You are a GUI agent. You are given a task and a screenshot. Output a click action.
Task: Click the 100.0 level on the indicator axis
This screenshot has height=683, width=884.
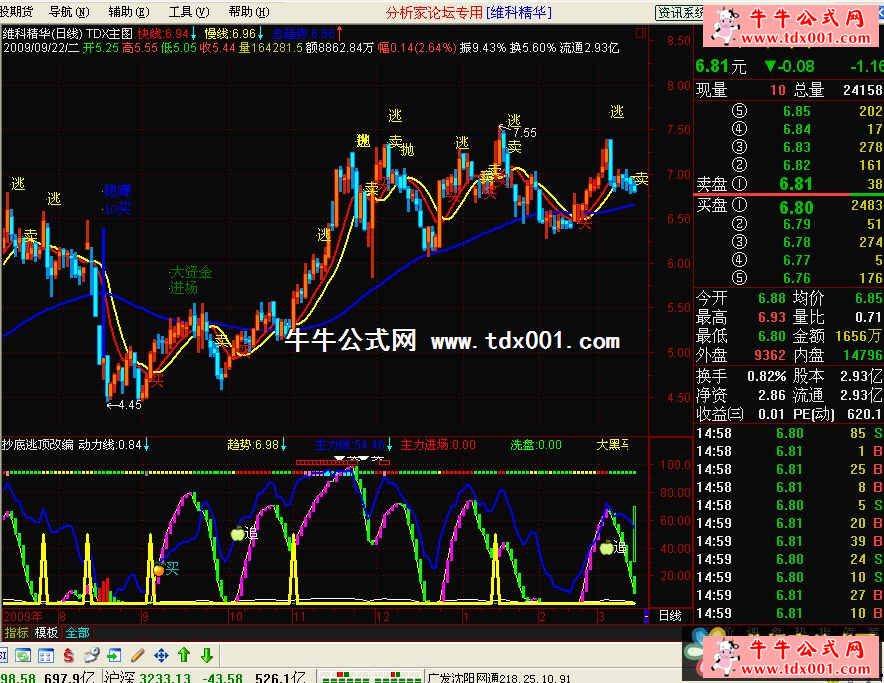[675, 465]
